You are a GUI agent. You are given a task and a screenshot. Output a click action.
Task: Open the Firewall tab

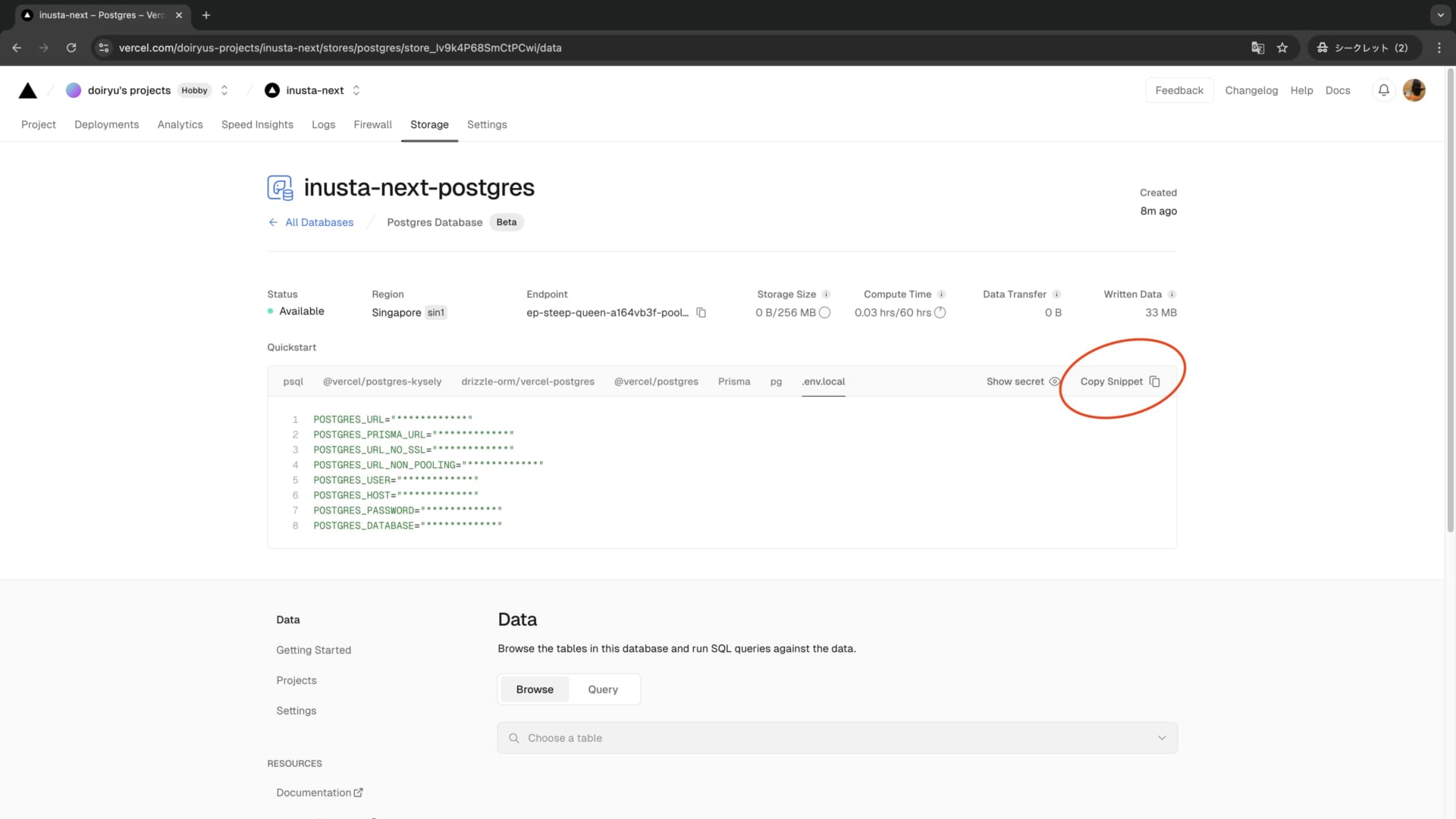click(372, 124)
